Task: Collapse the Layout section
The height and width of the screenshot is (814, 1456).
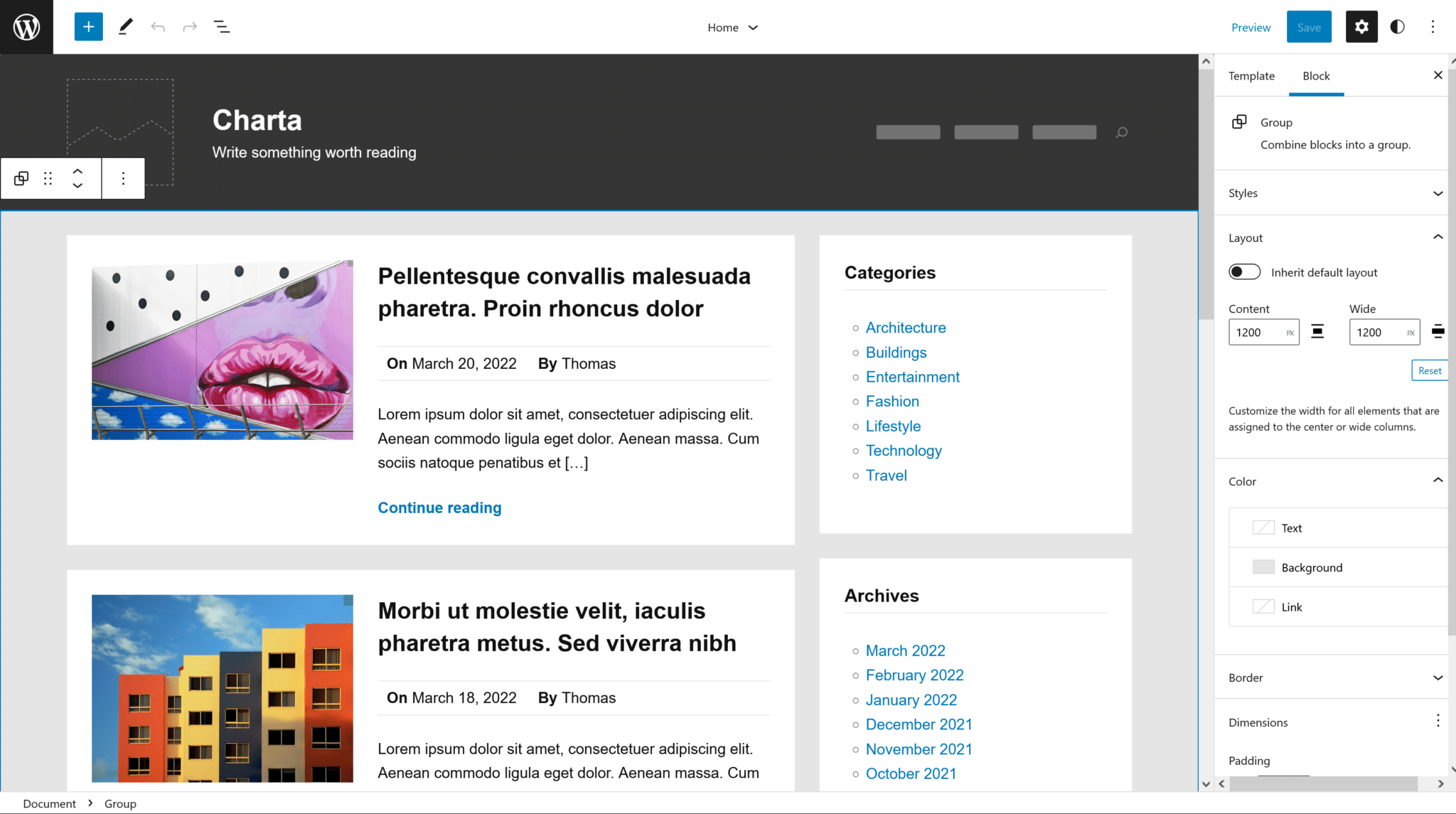Action: (1438, 237)
